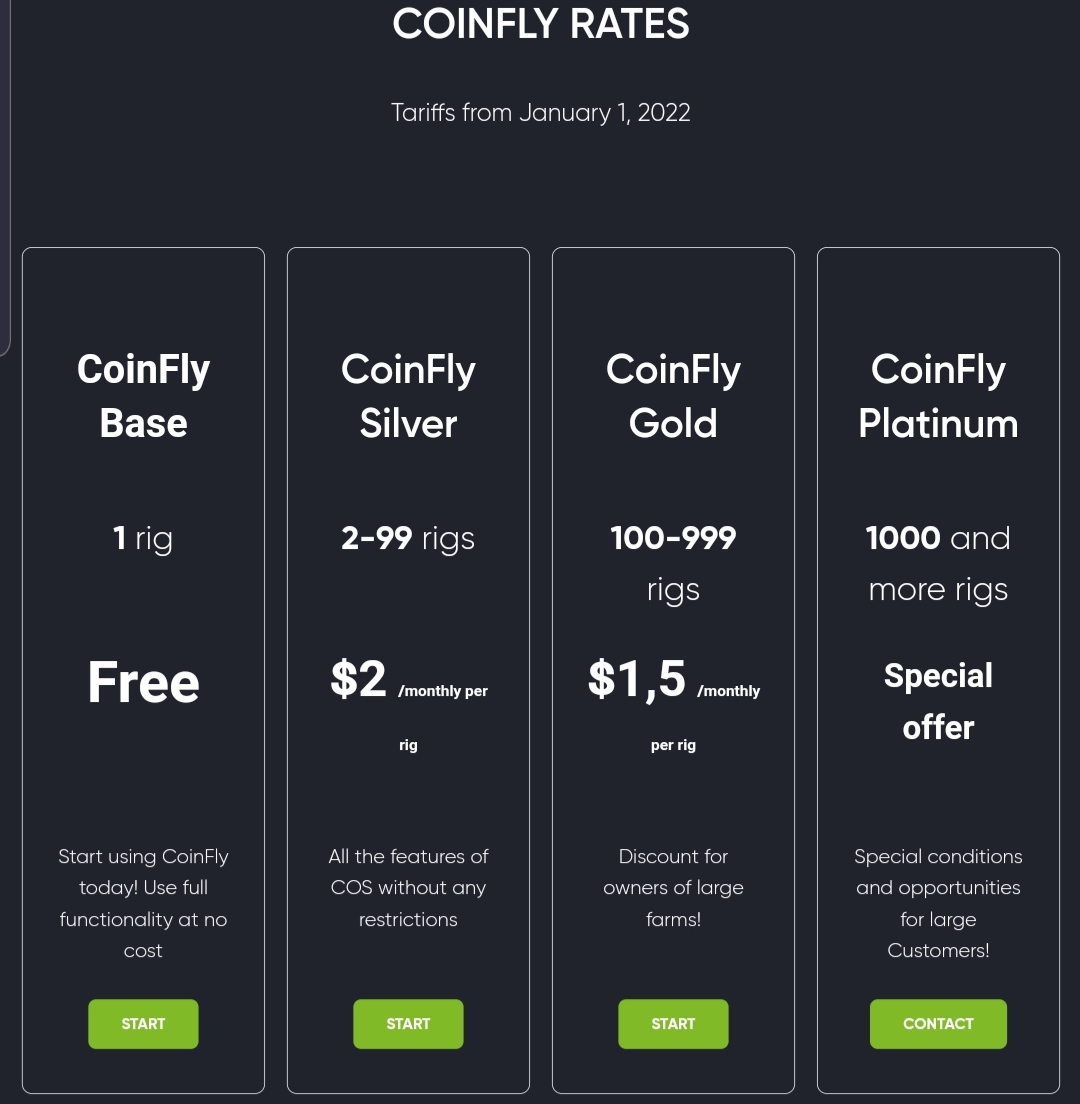Click the Special offer text
Screen dimensions: 1080x1104
coord(938,701)
